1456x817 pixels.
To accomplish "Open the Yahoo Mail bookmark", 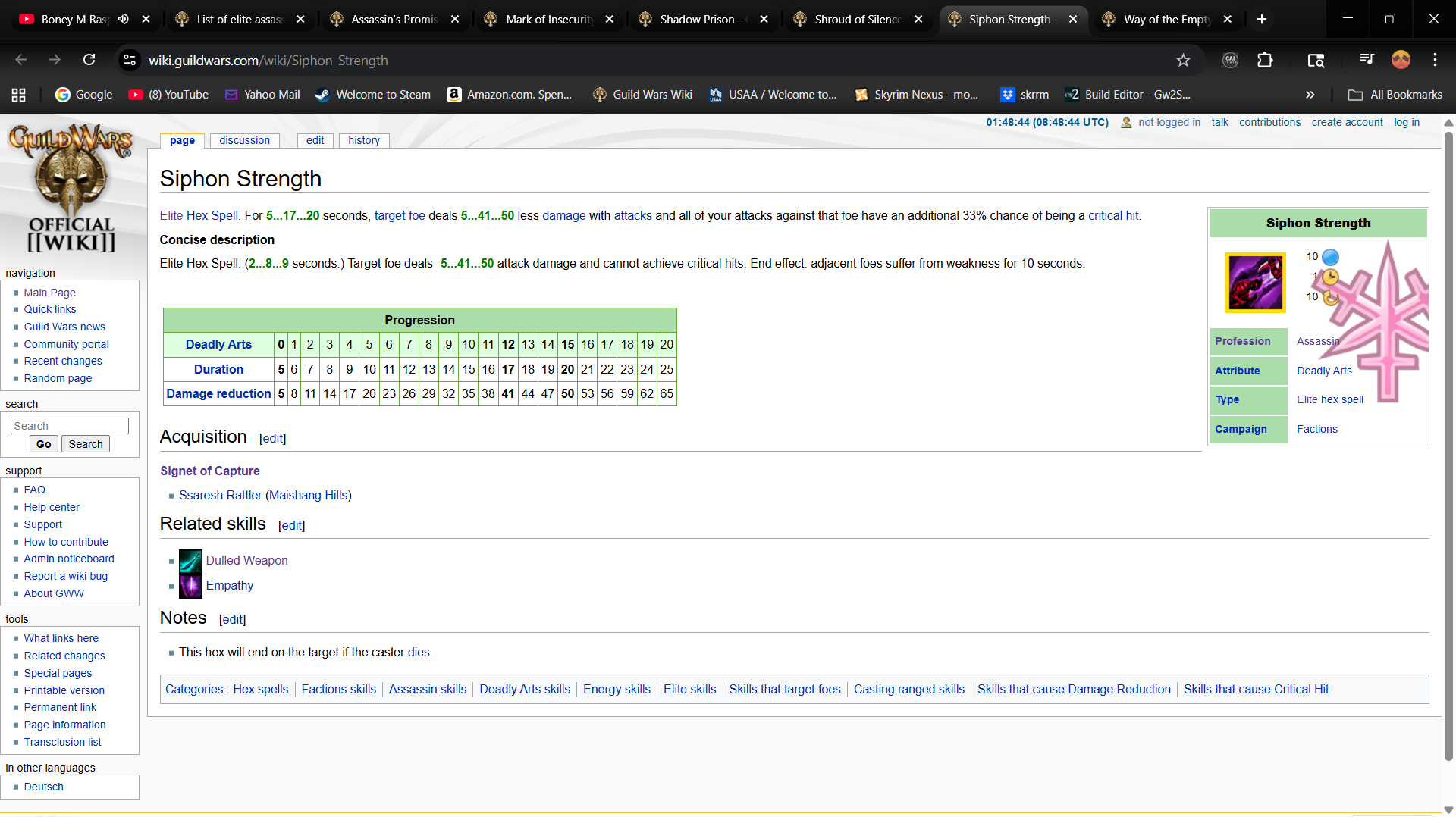I will [x=262, y=95].
